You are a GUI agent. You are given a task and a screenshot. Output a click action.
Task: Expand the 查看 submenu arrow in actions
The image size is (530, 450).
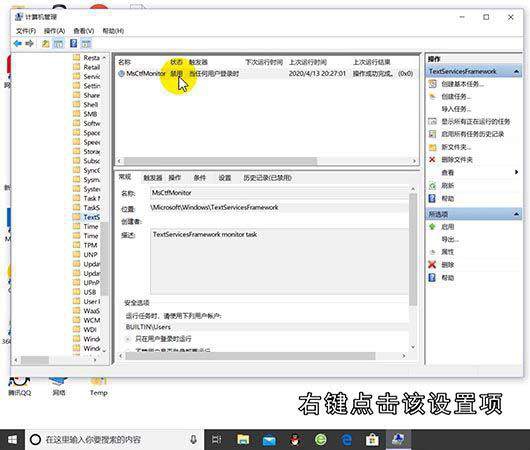516,172
